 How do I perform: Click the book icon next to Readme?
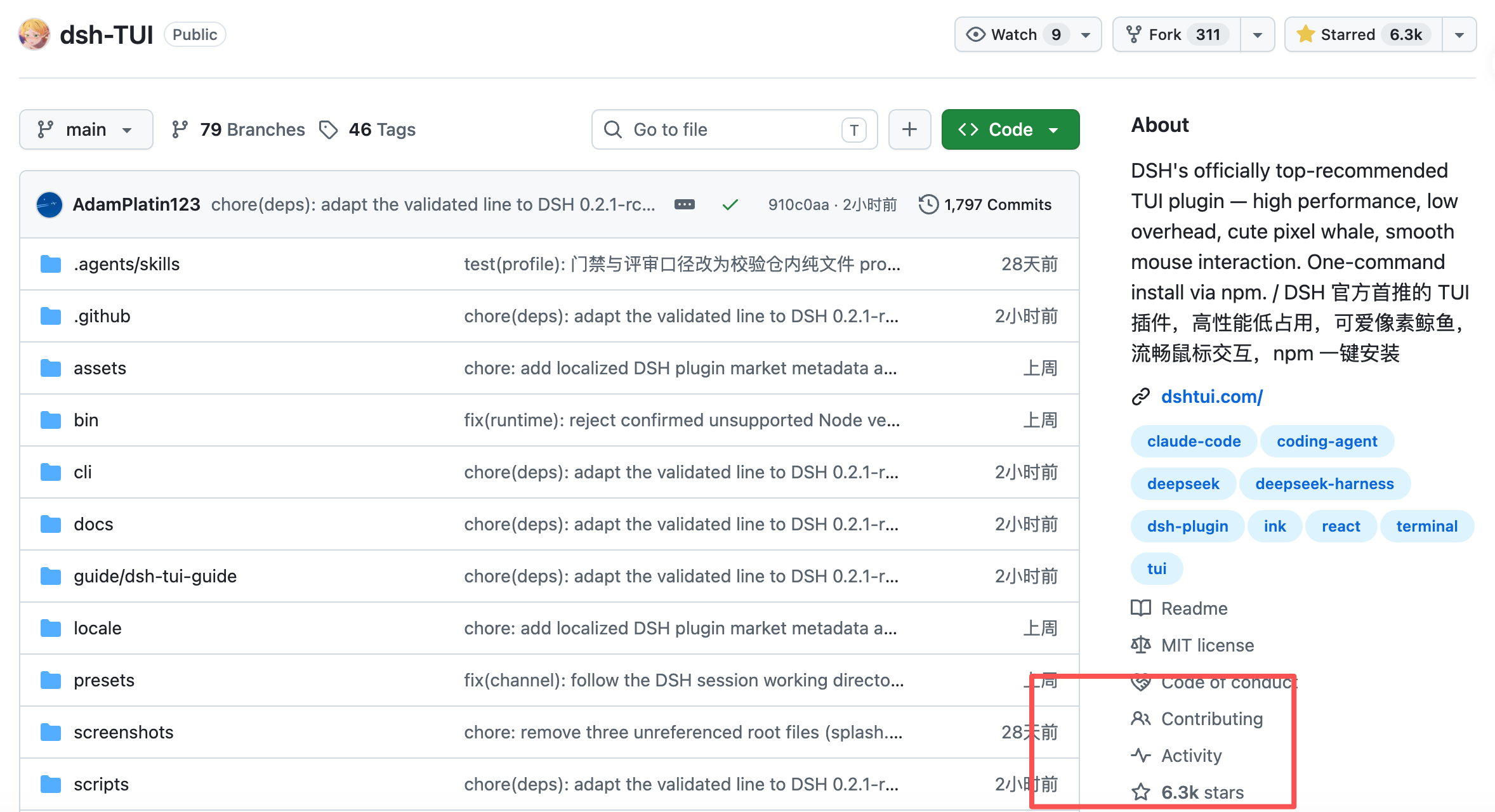pos(1141,608)
